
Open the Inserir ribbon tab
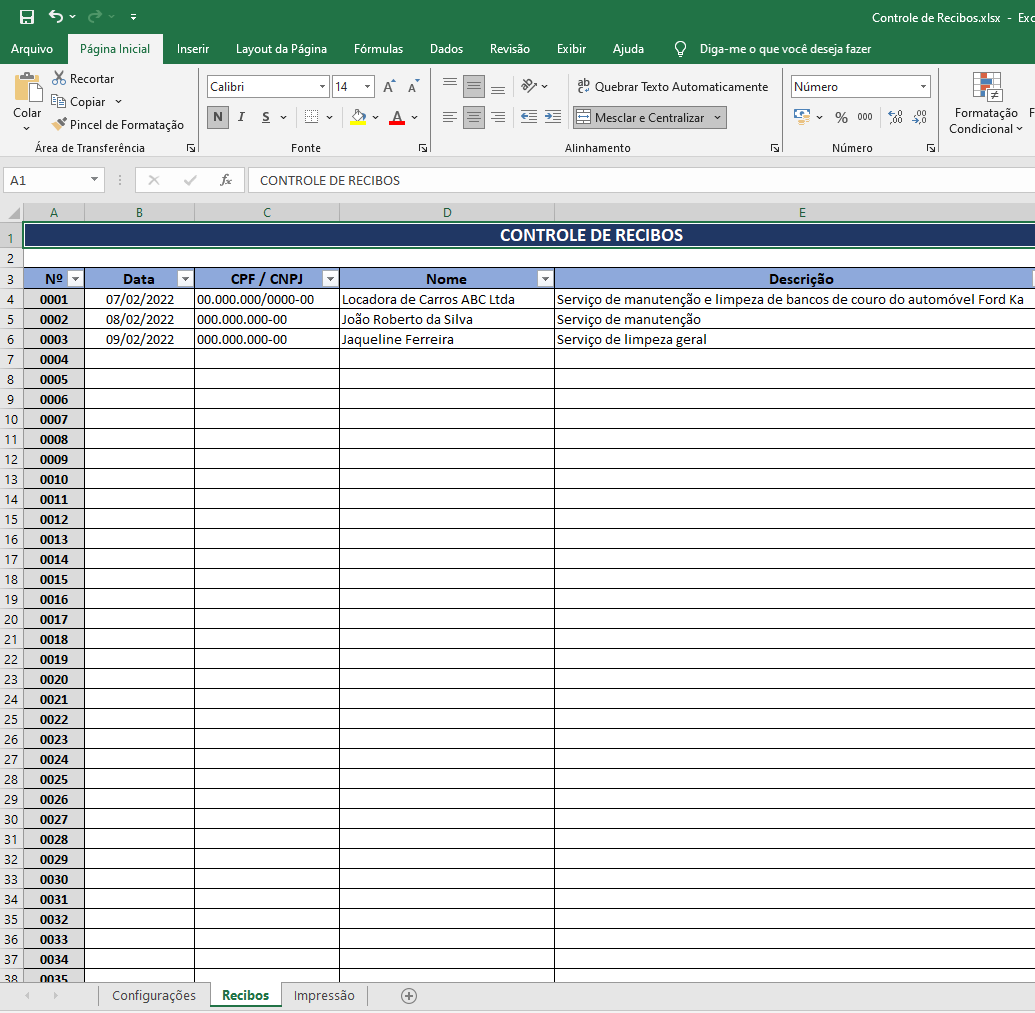pos(193,49)
